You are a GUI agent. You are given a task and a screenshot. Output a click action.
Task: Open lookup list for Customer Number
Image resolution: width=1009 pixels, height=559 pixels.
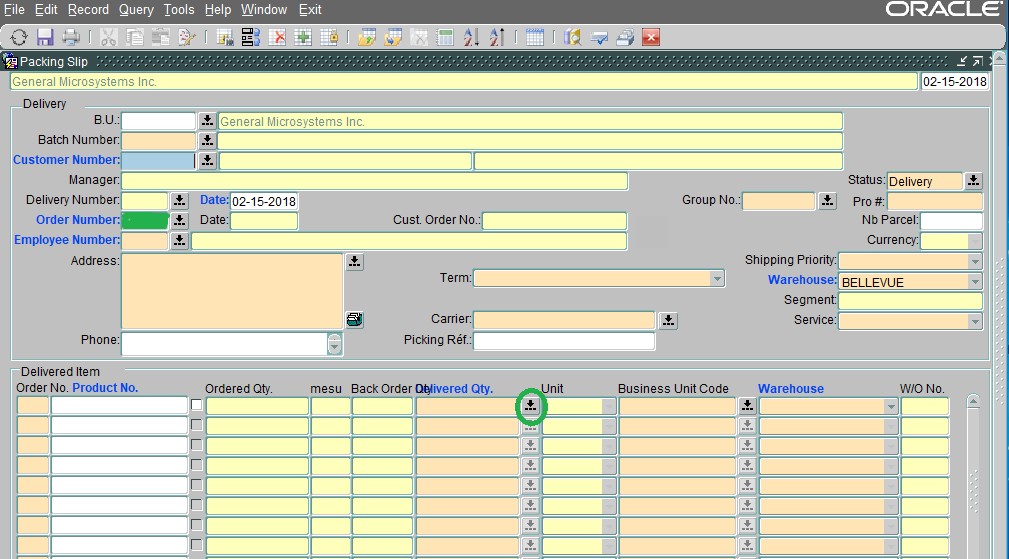207,160
